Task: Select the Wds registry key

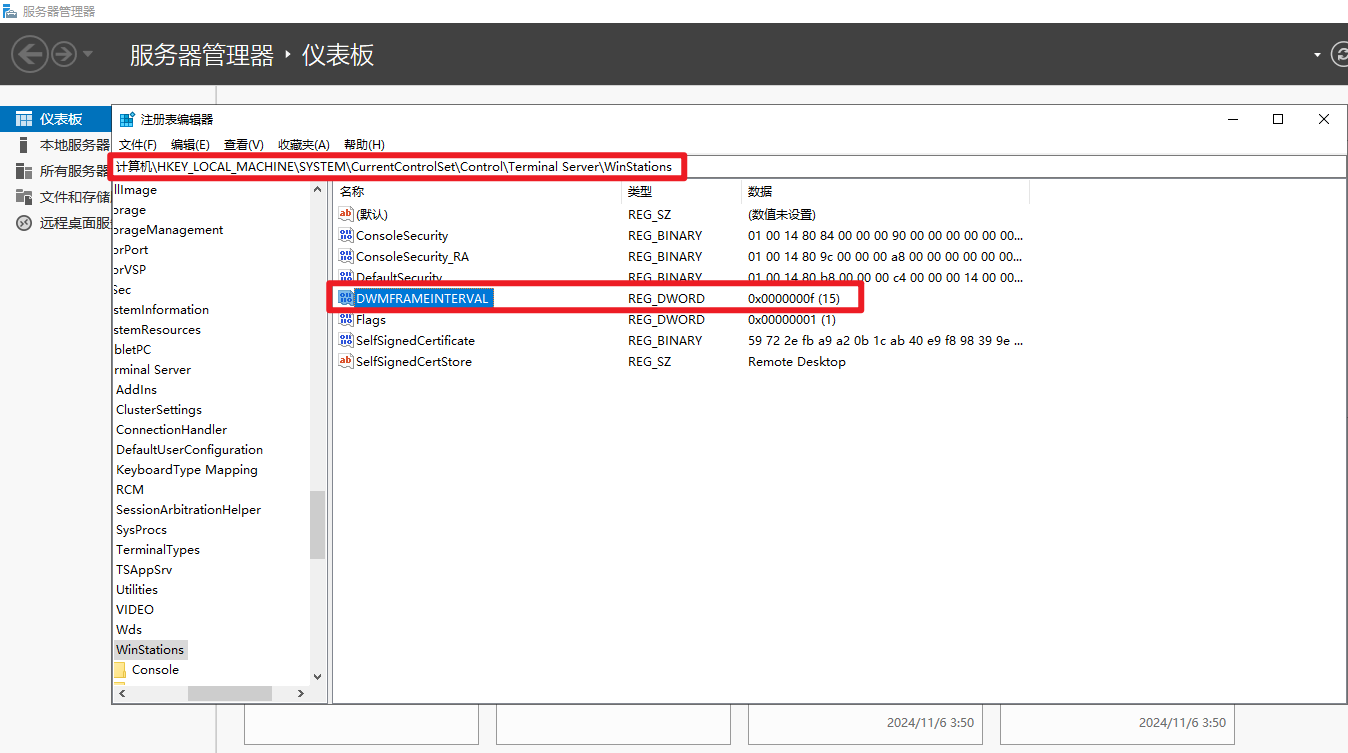Action: 129,630
